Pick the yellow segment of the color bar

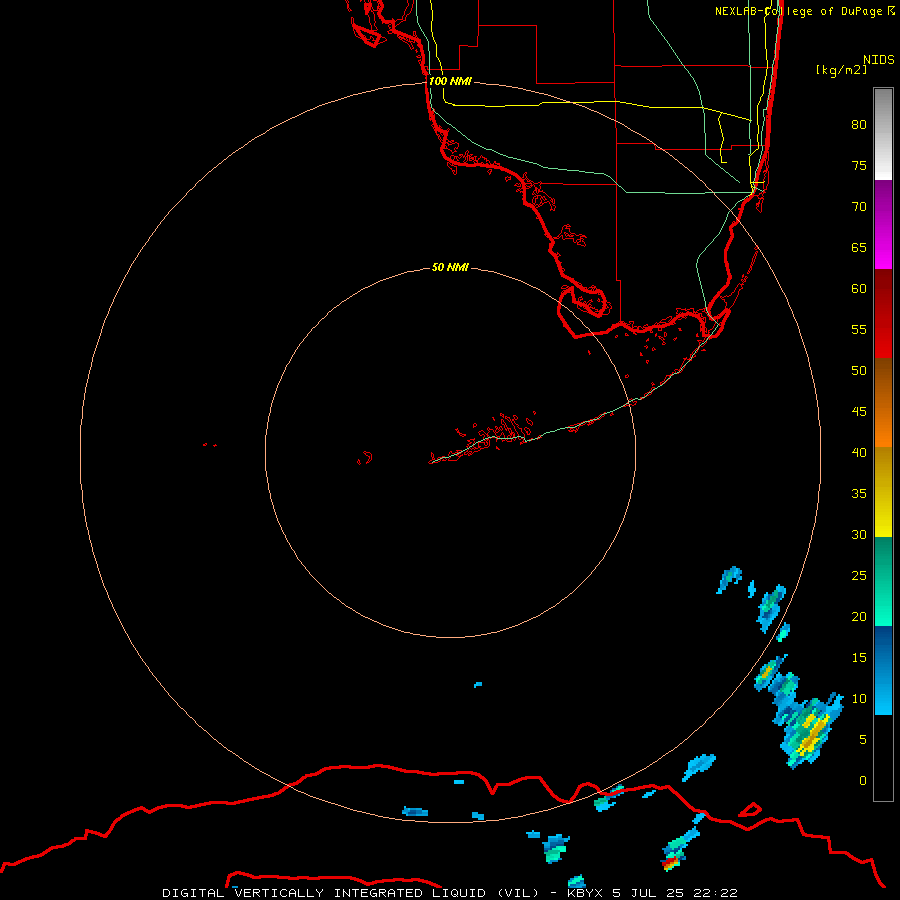pyautogui.click(x=883, y=492)
